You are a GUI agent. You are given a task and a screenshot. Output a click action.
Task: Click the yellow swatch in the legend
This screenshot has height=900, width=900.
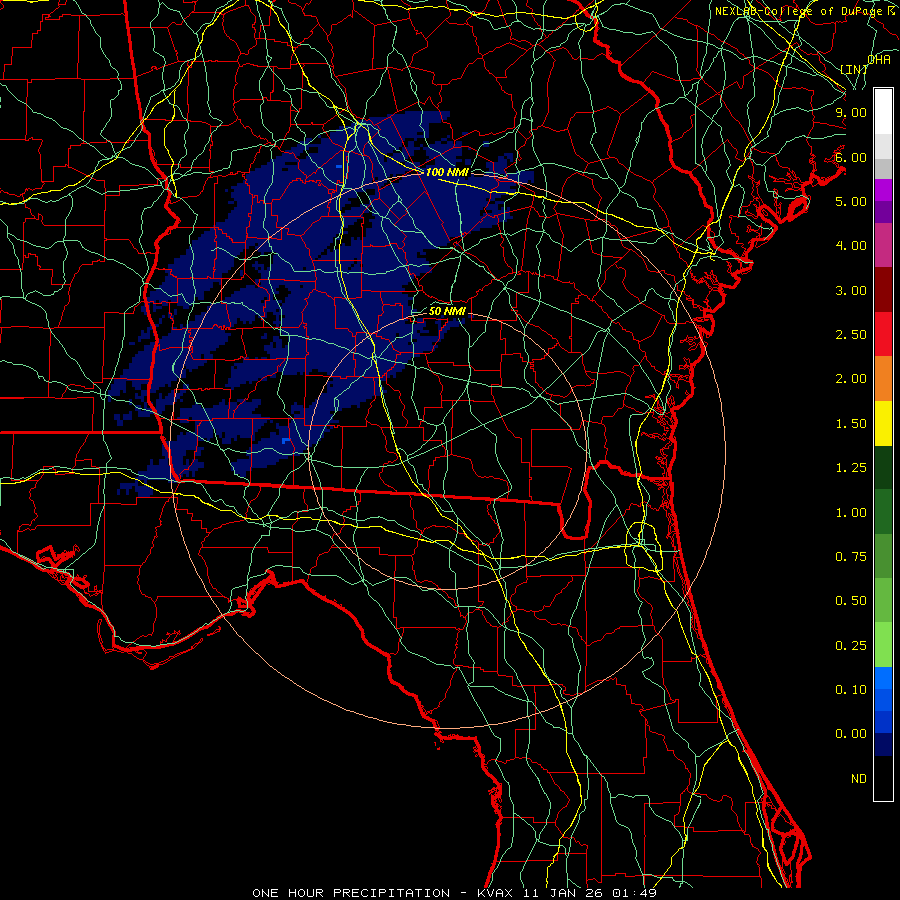point(883,423)
